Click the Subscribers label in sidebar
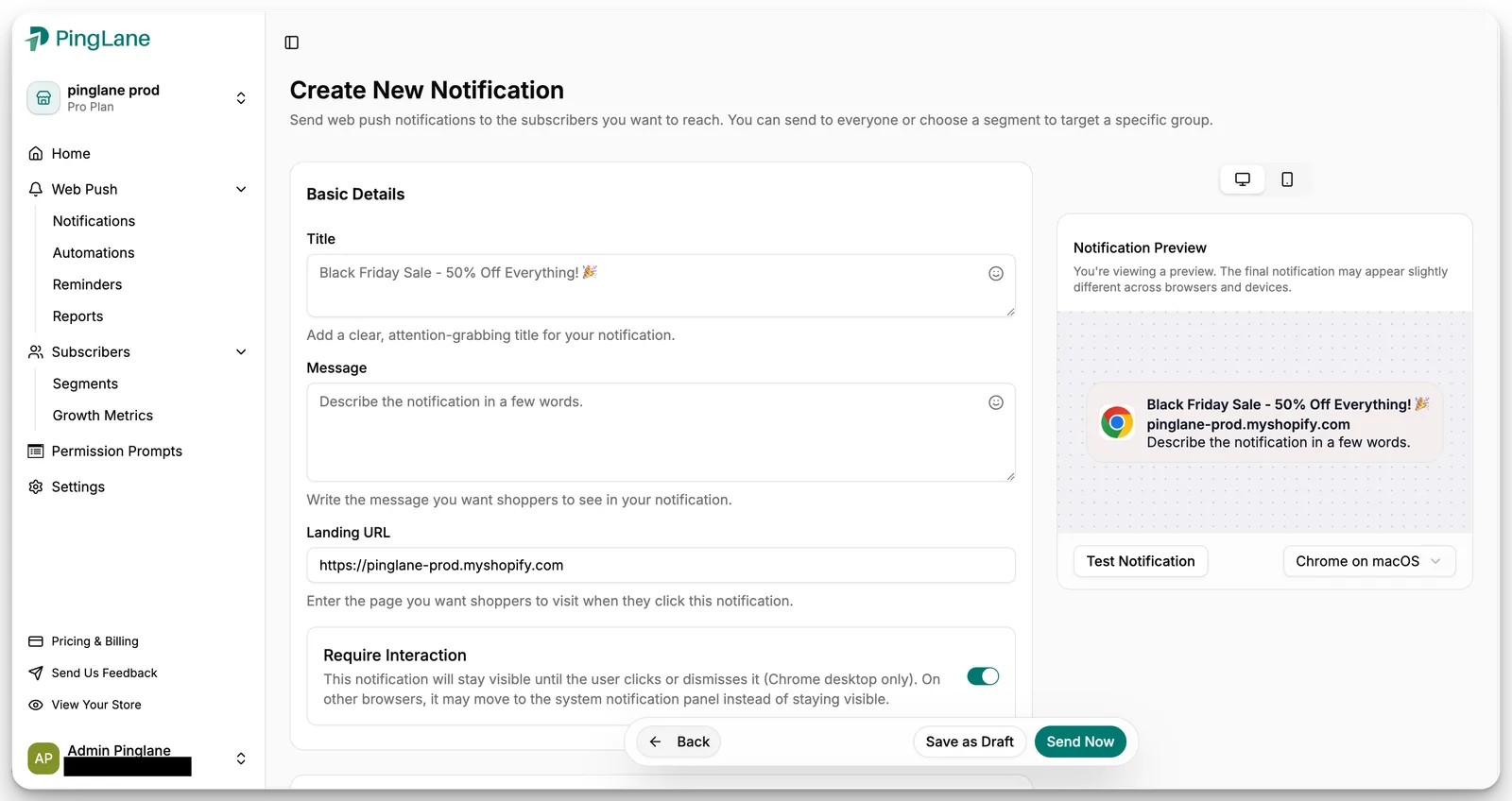Image resolution: width=1512 pixels, height=801 pixels. [x=91, y=352]
